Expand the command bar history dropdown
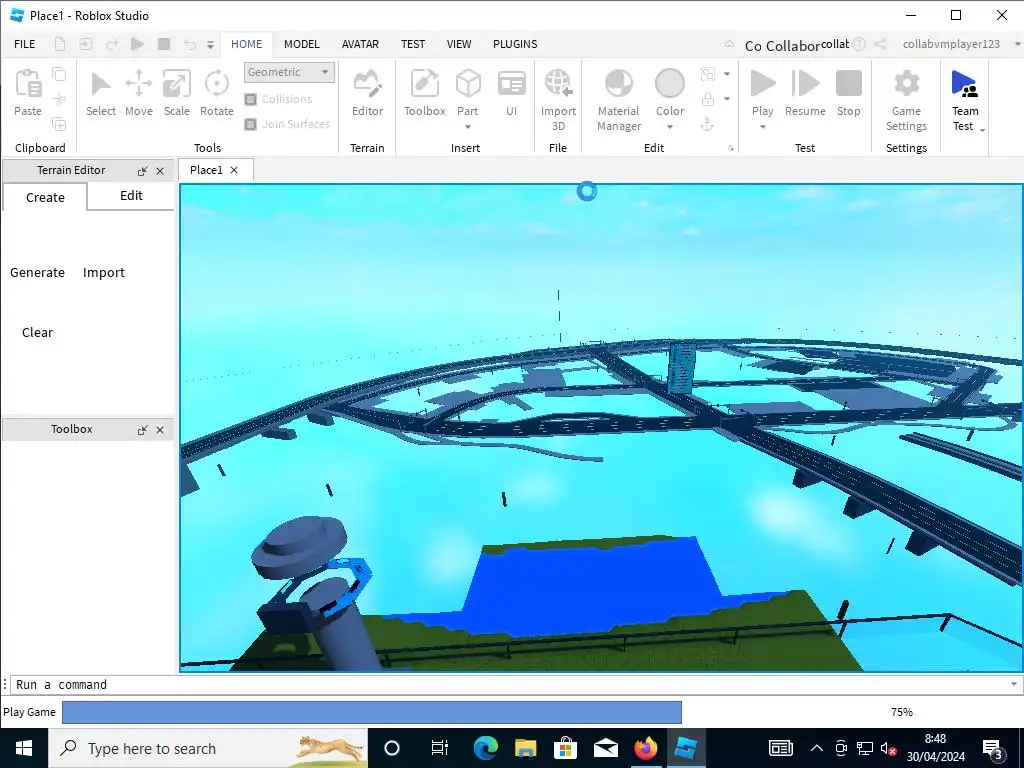The height and width of the screenshot is (768, 1024). [1014, 684]
